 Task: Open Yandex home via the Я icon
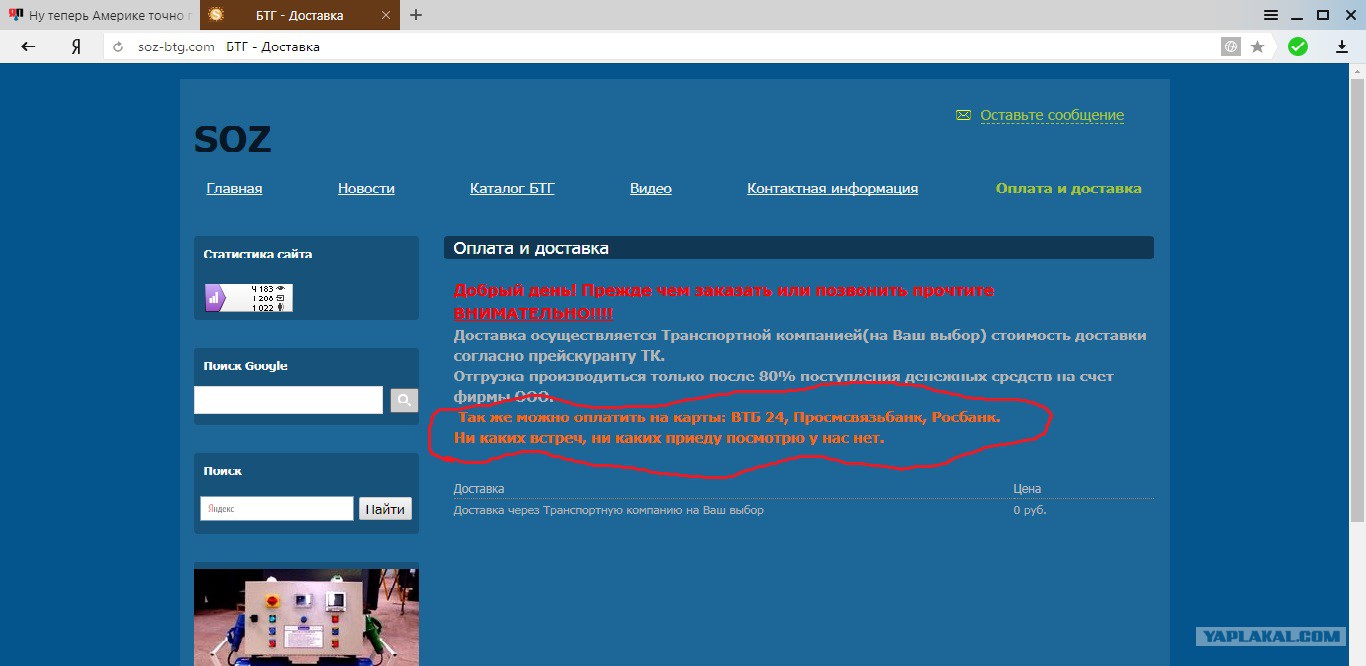coord(76,46)
